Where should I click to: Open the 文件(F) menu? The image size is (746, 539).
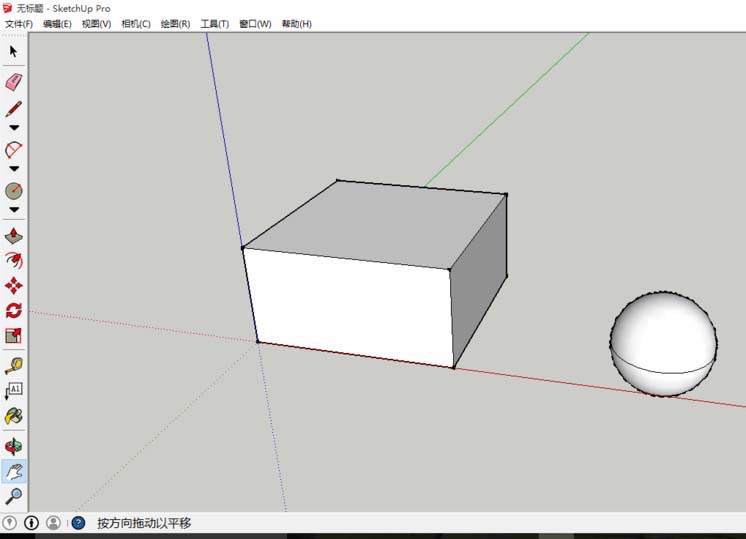pyautogui.click(x=19, y=24)
